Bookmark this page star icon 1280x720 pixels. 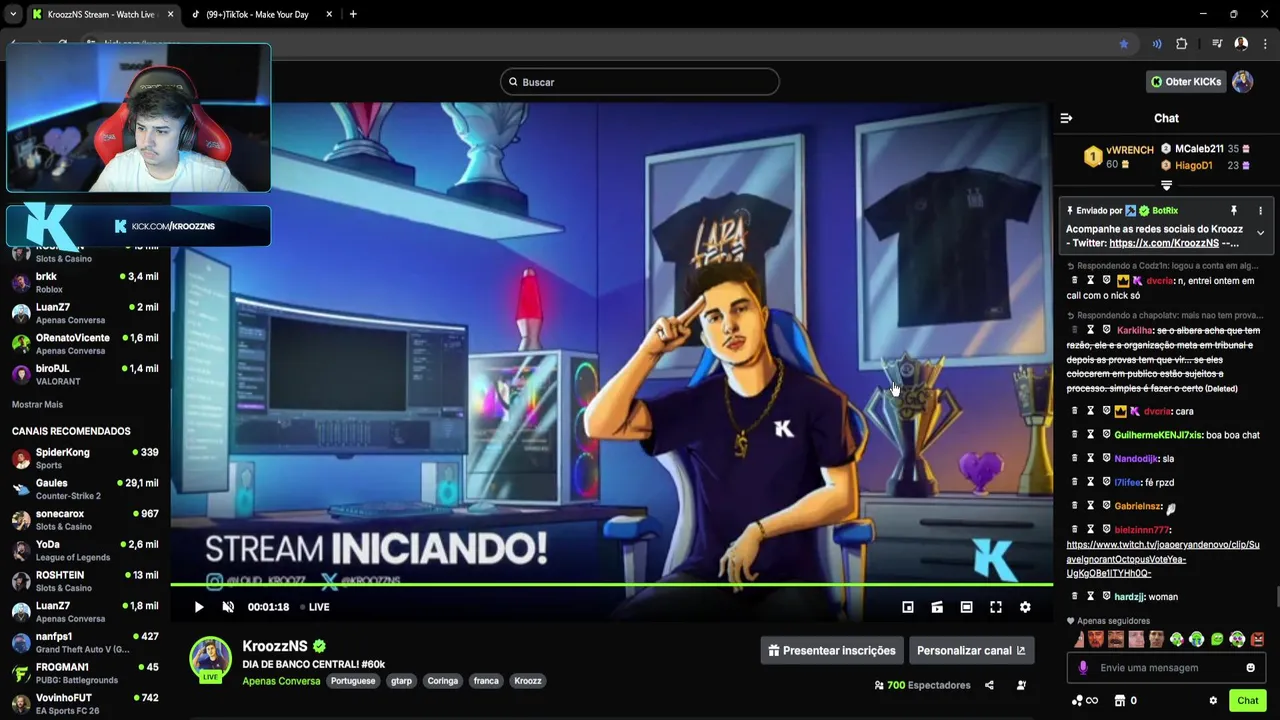pyautogui.click(x=1124, y=44)
